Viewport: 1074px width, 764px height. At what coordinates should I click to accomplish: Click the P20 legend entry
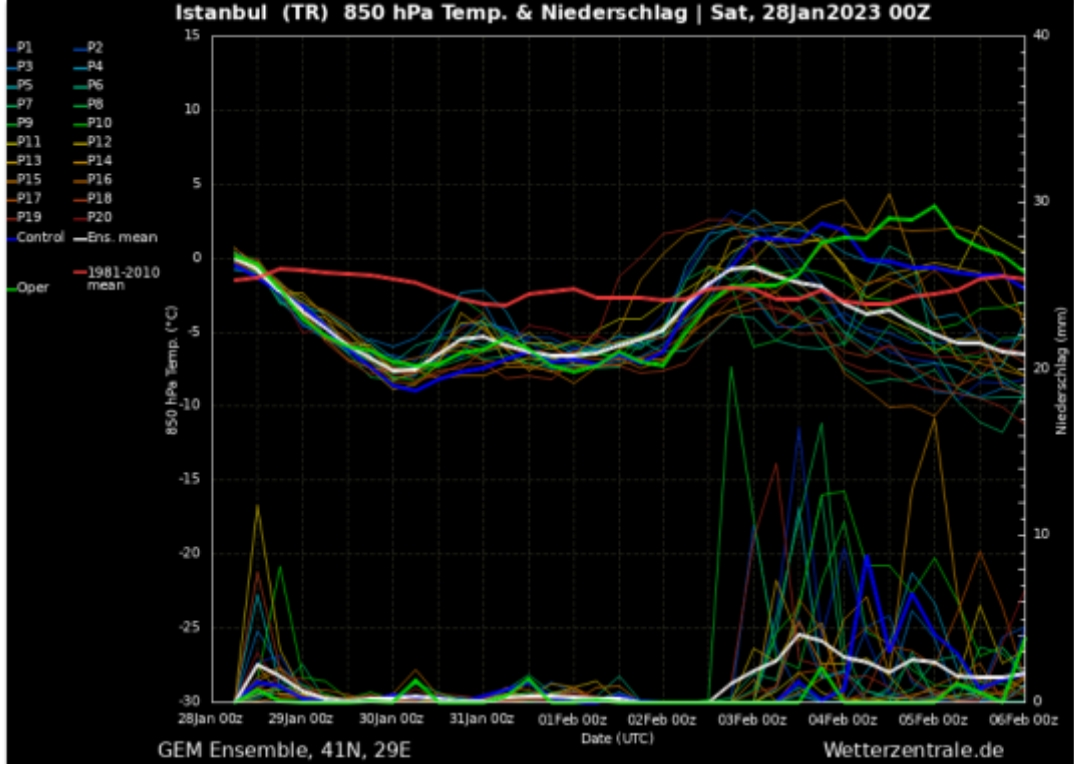[x=98, y=217]
